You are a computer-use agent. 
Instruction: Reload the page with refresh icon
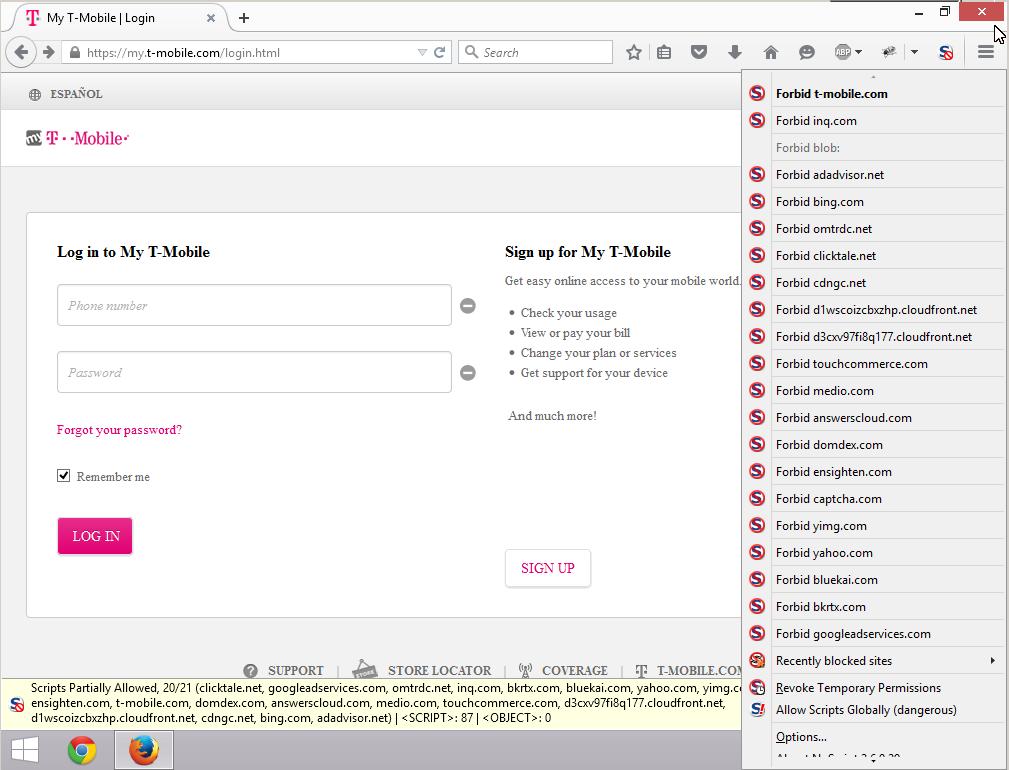[x=439, y=53]
